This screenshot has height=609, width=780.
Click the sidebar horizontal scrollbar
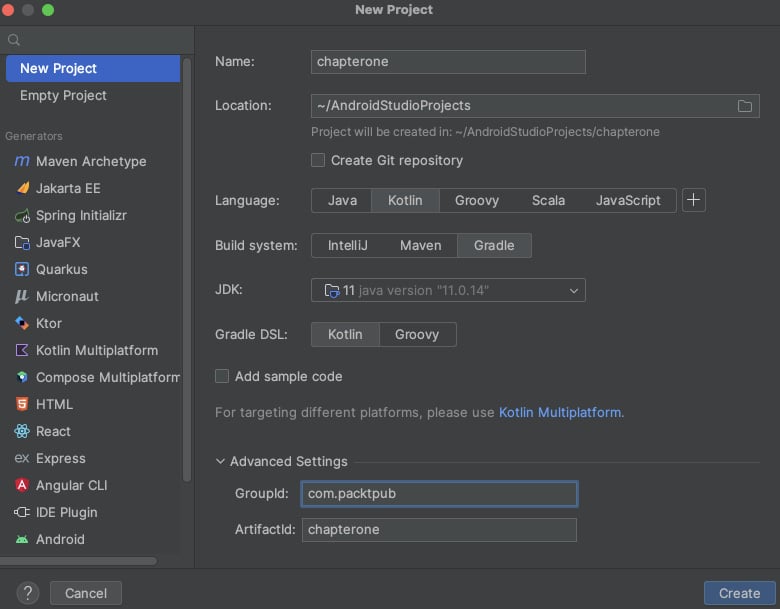(x=79, y=561)
